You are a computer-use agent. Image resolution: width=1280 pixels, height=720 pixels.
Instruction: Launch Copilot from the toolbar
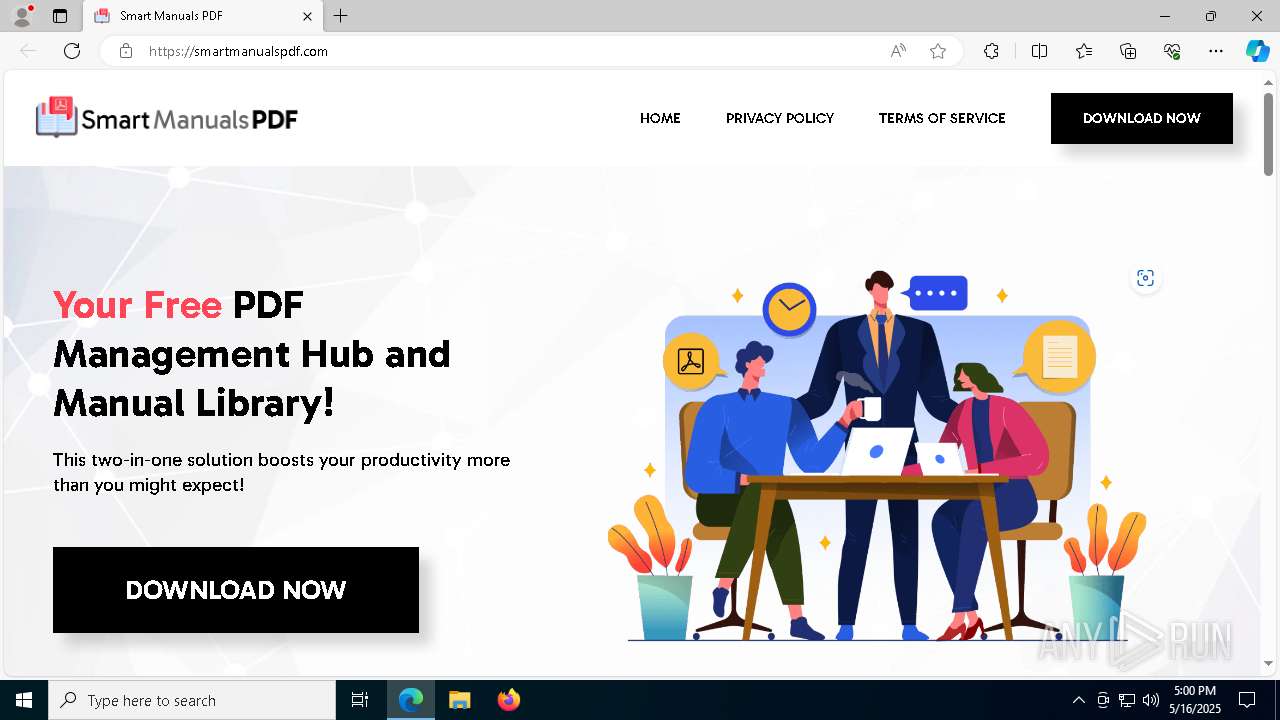1257,51
